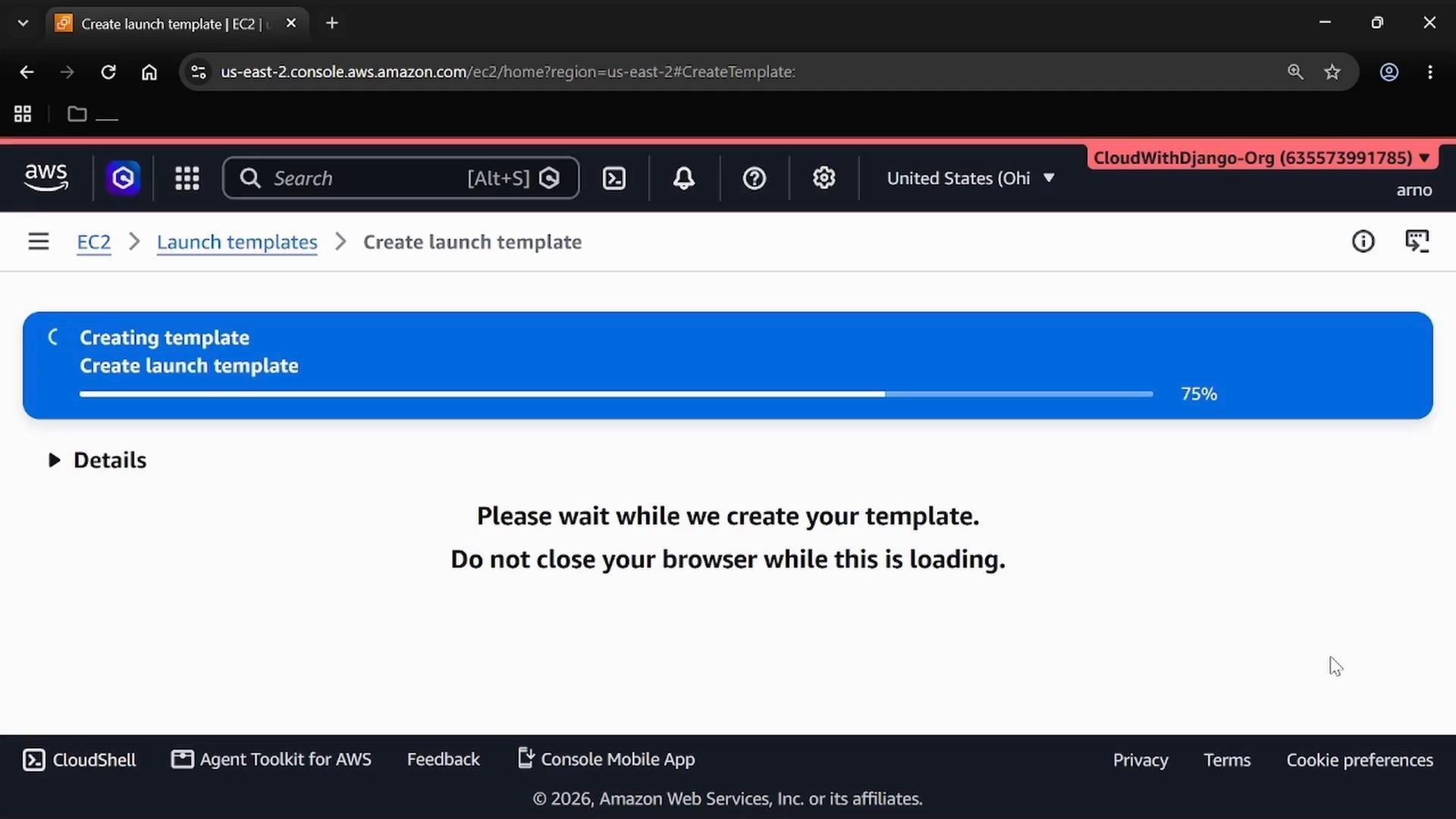This screenshot has width=1456, height=819.
Task: Open the browser zoom magnifier icon
Action: 1295,72
